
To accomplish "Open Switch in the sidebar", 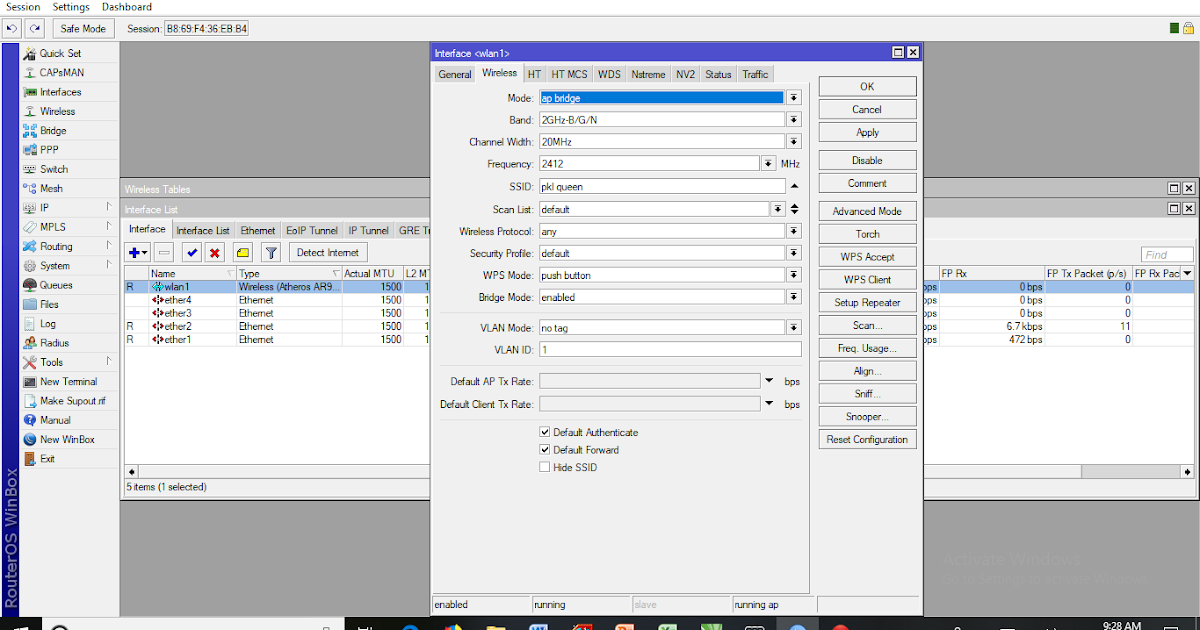I will 54,169.
